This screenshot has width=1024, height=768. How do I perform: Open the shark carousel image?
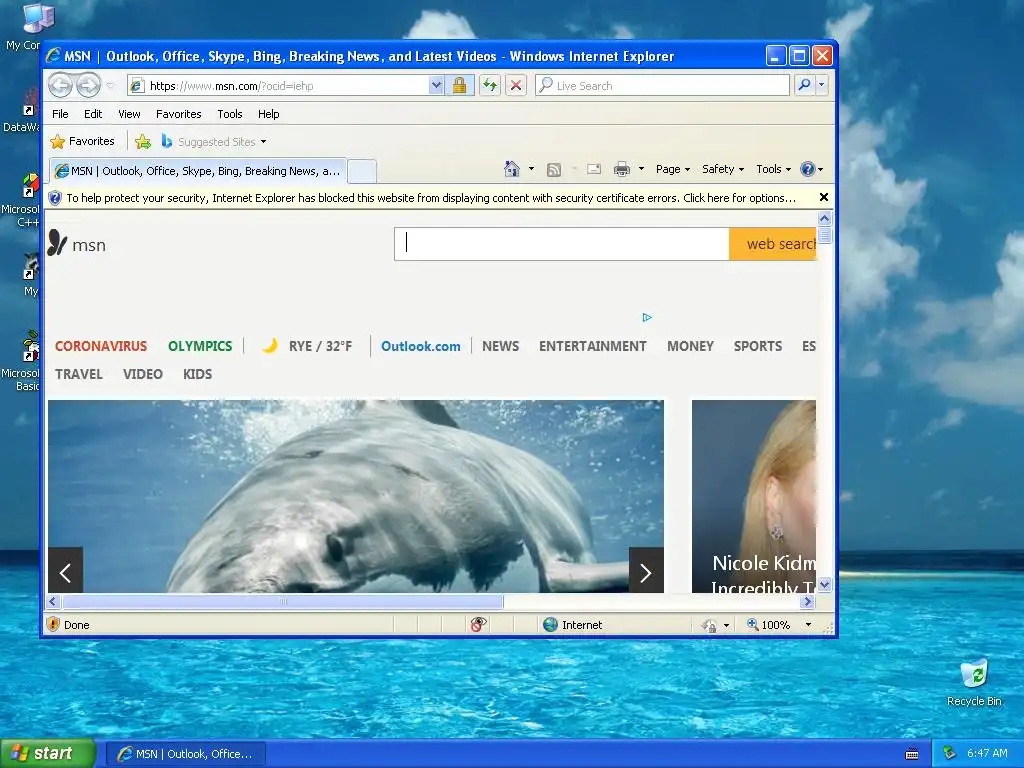click(x=356, y=496)
